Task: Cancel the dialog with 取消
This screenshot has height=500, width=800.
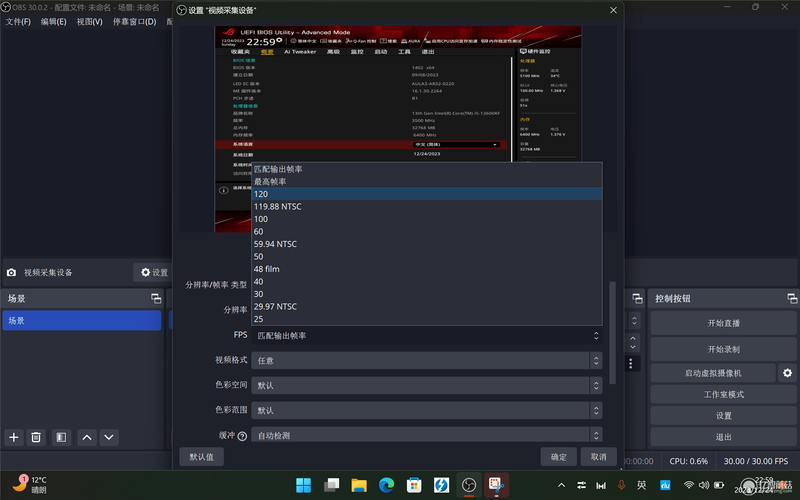Action: click(x=598, y=457)
